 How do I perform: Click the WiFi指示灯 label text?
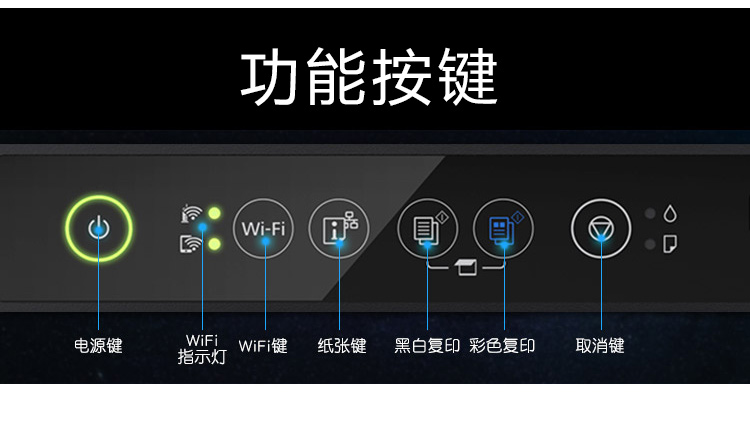202,349
